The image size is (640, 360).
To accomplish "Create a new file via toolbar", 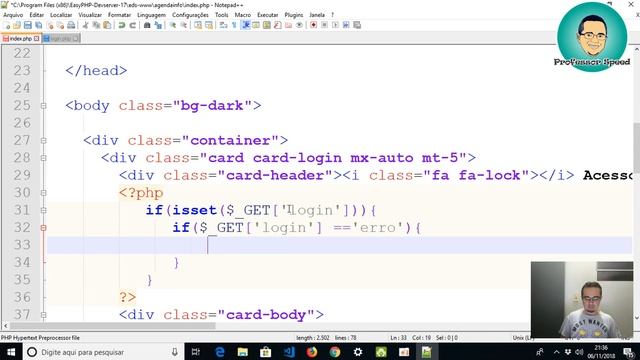I will click(x=7, y=25).
